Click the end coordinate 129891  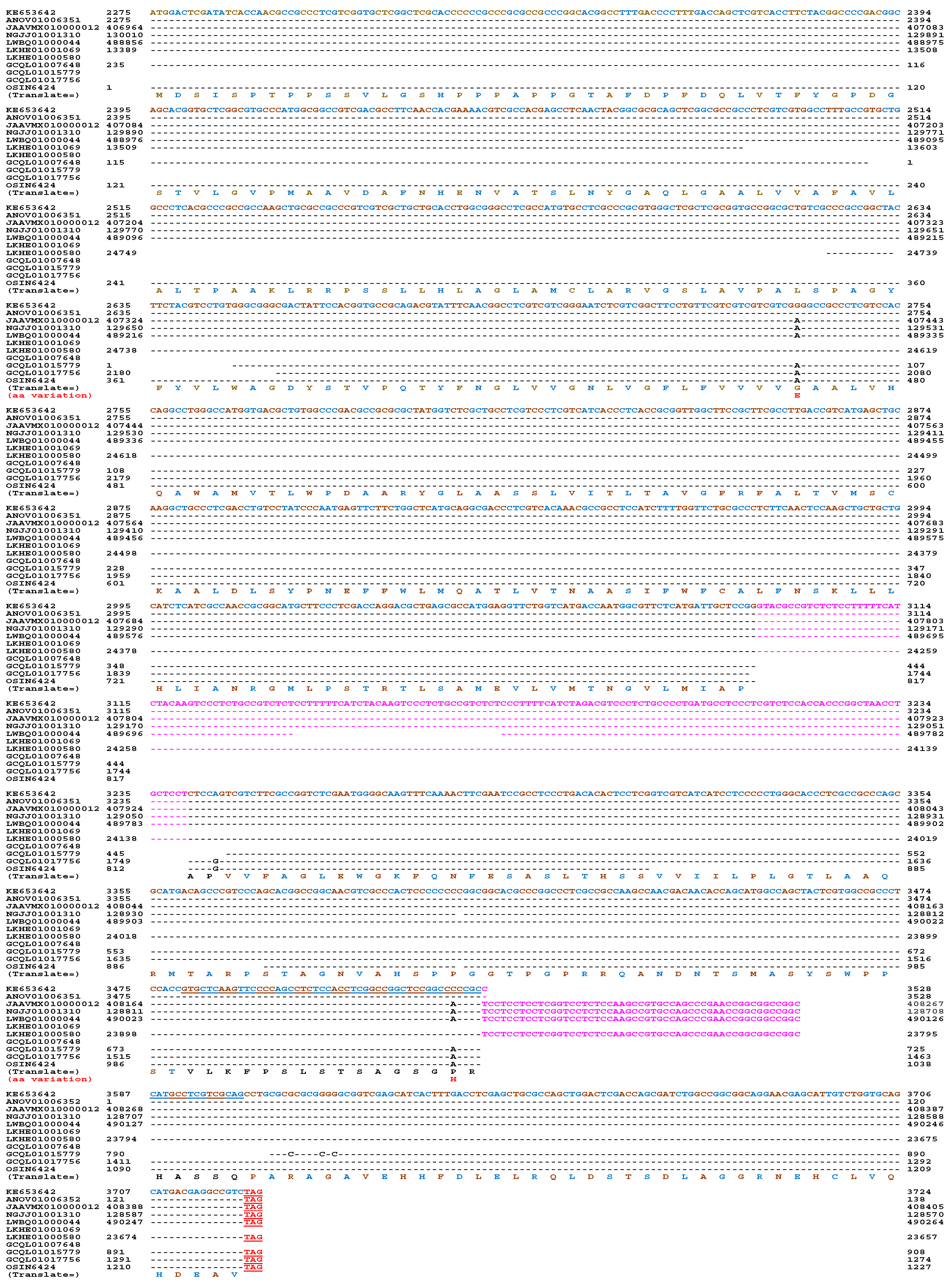coord(925,35)
